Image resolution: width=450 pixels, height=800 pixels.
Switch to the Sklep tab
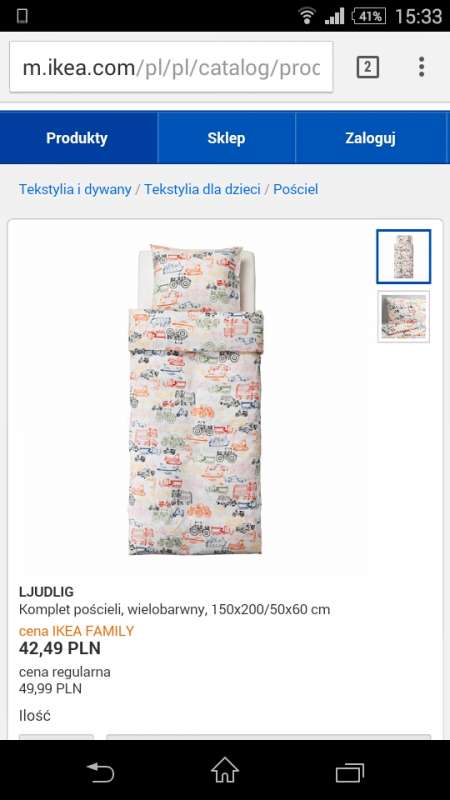226,138
